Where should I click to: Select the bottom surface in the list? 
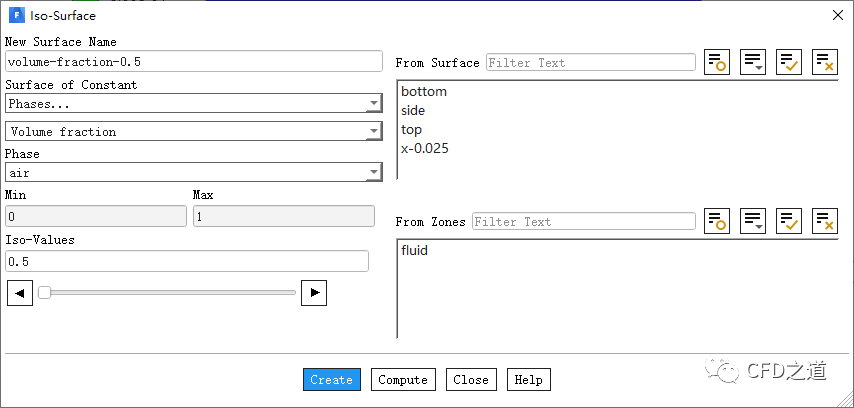coord(424,92)
